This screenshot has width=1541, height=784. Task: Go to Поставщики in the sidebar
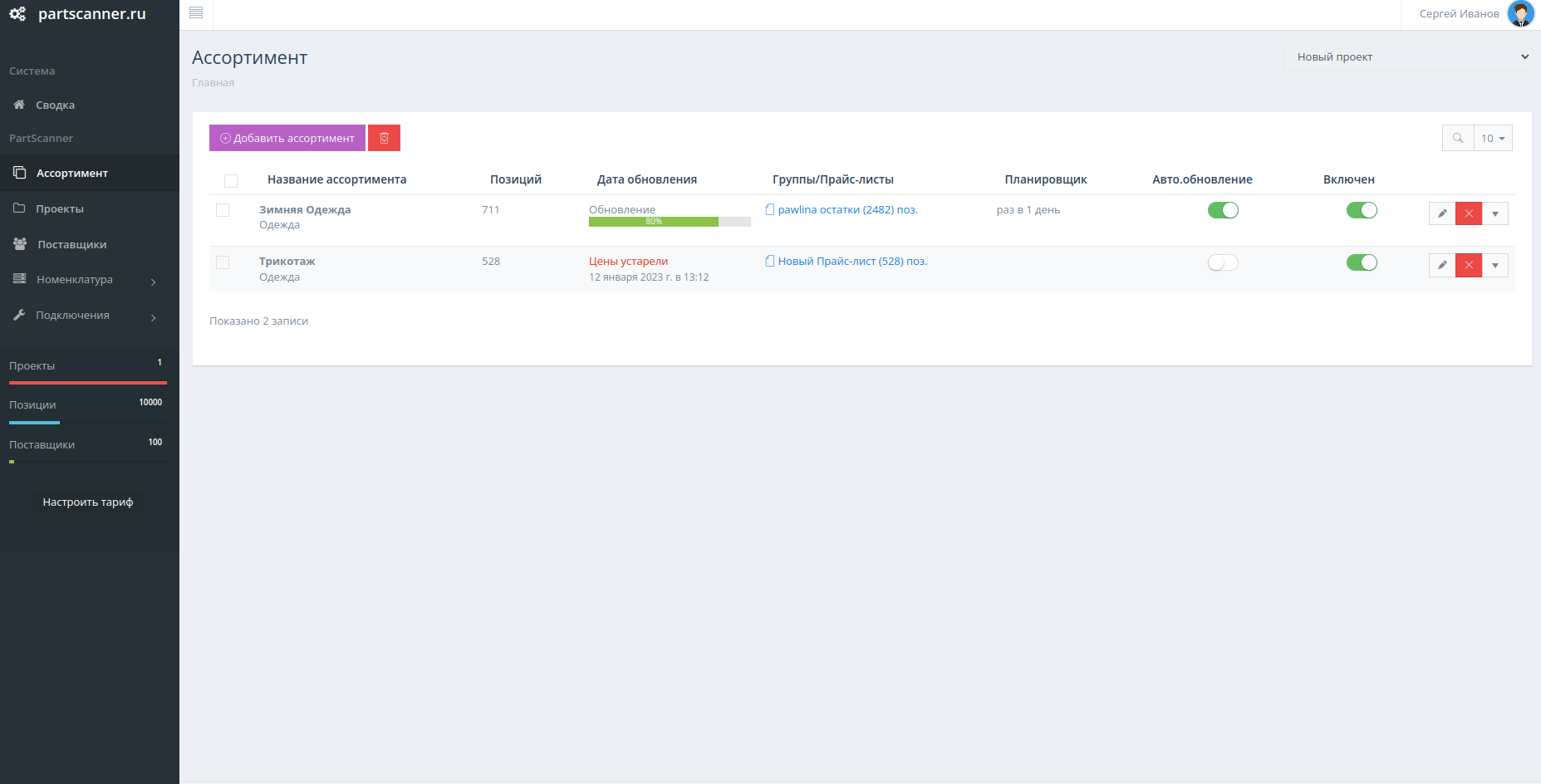coord(71,244)
